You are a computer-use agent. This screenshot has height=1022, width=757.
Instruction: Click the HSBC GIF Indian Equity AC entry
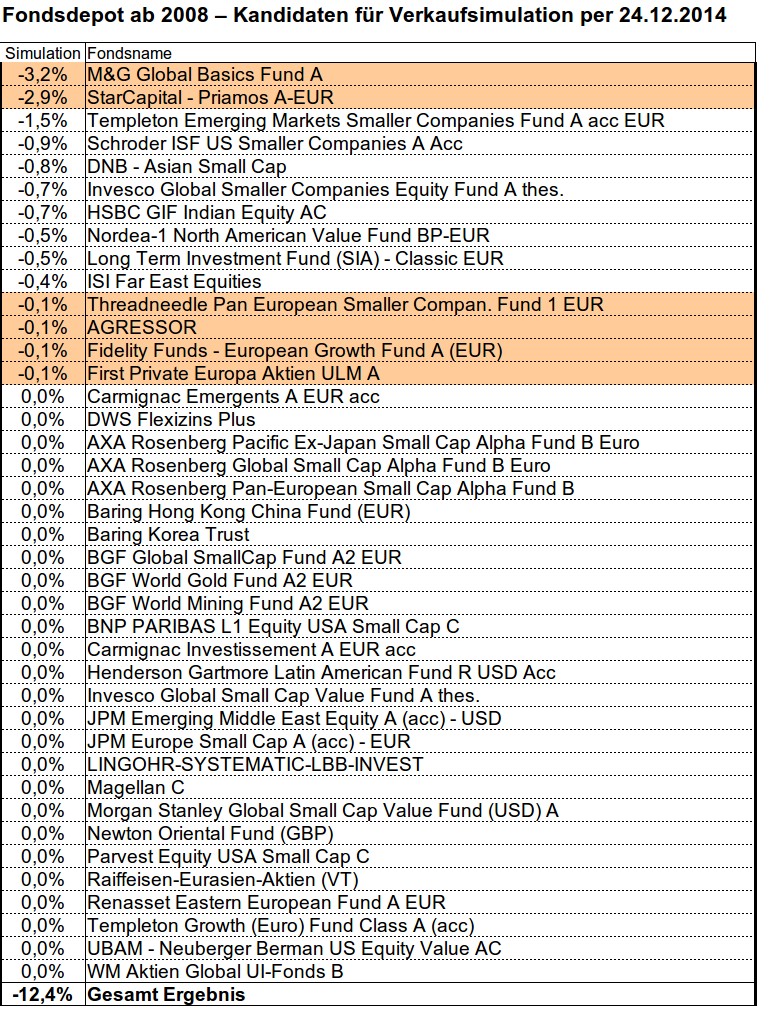click(206, 213)
